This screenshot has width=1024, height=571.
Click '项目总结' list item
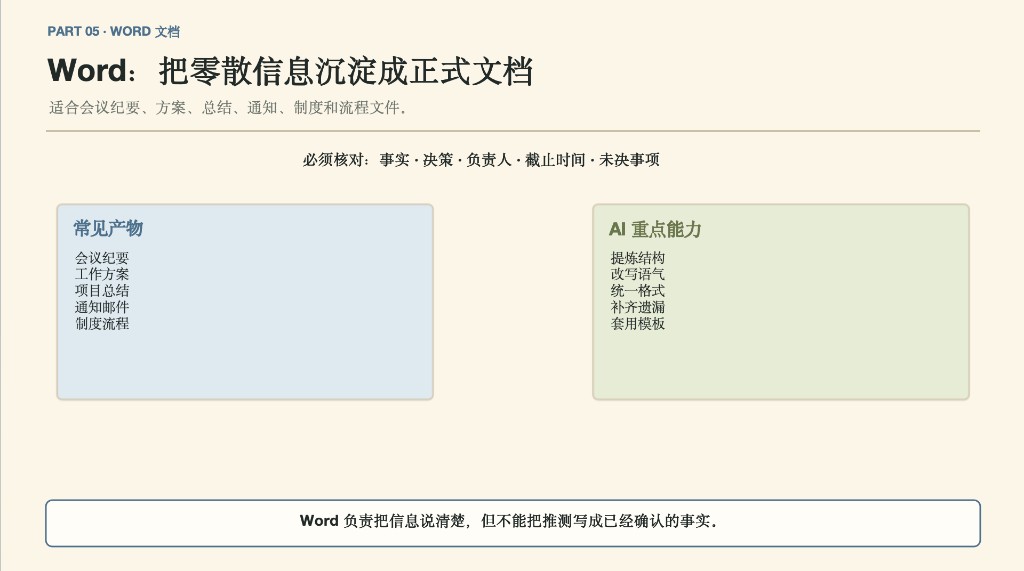tap(102, 291)
